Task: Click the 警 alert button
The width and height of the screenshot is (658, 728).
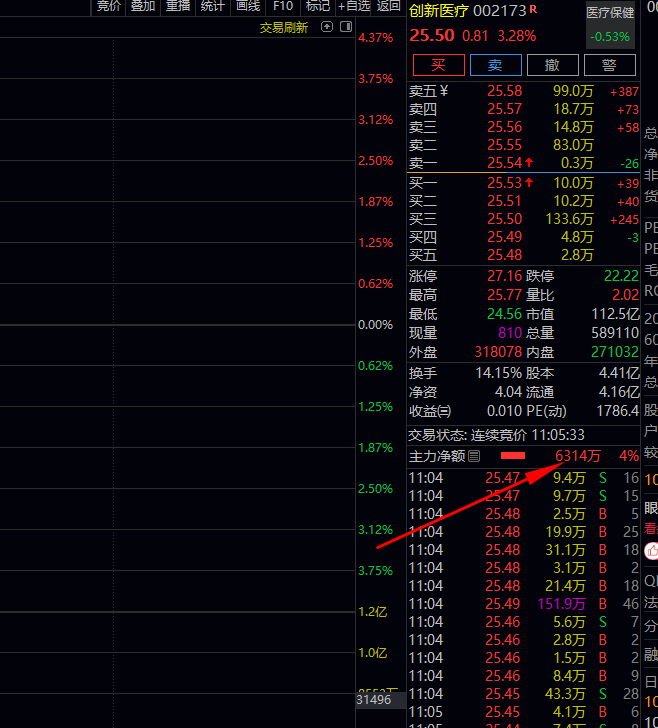Action: coord(609,65)
